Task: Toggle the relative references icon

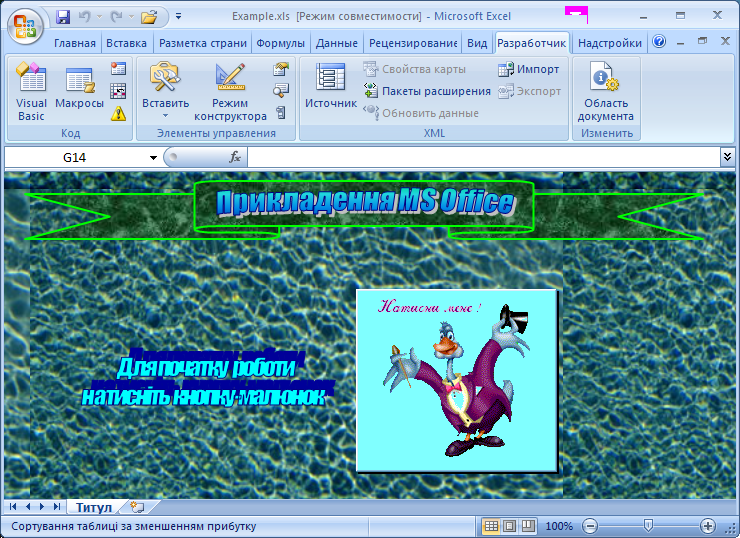Action: pyautogui.click(x=118, y=91)
